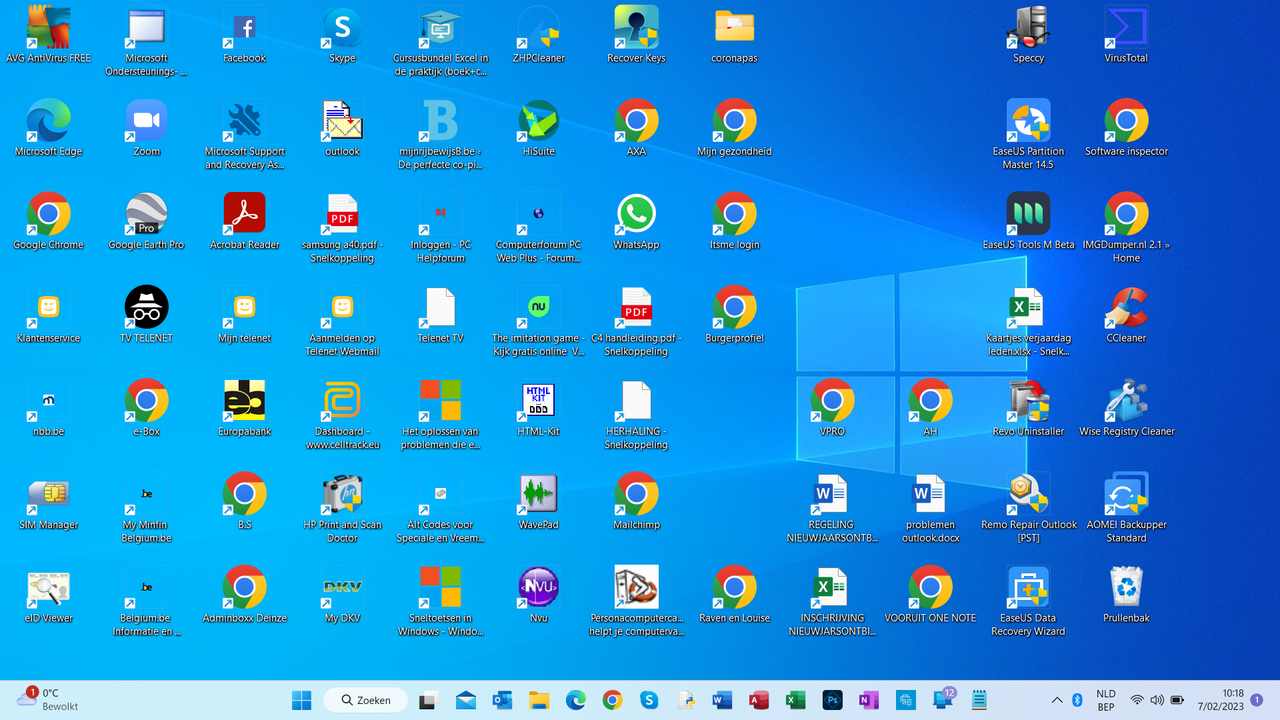Open the NLD BEP language switcher
The width and height of the screenshot is (1280, 720).
(x=1106, y=700)
